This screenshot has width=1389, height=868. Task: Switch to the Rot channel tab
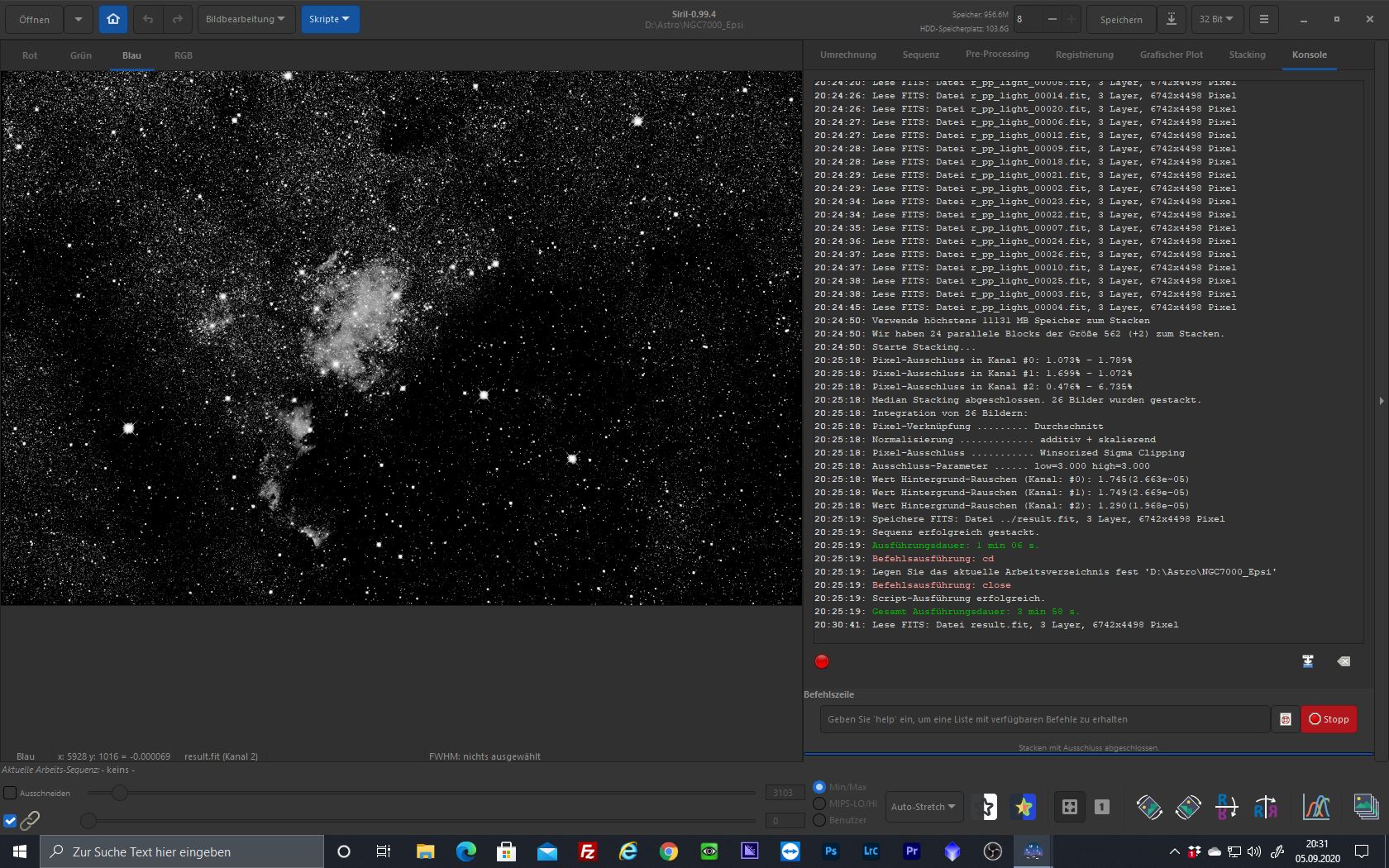pos(30,55)
